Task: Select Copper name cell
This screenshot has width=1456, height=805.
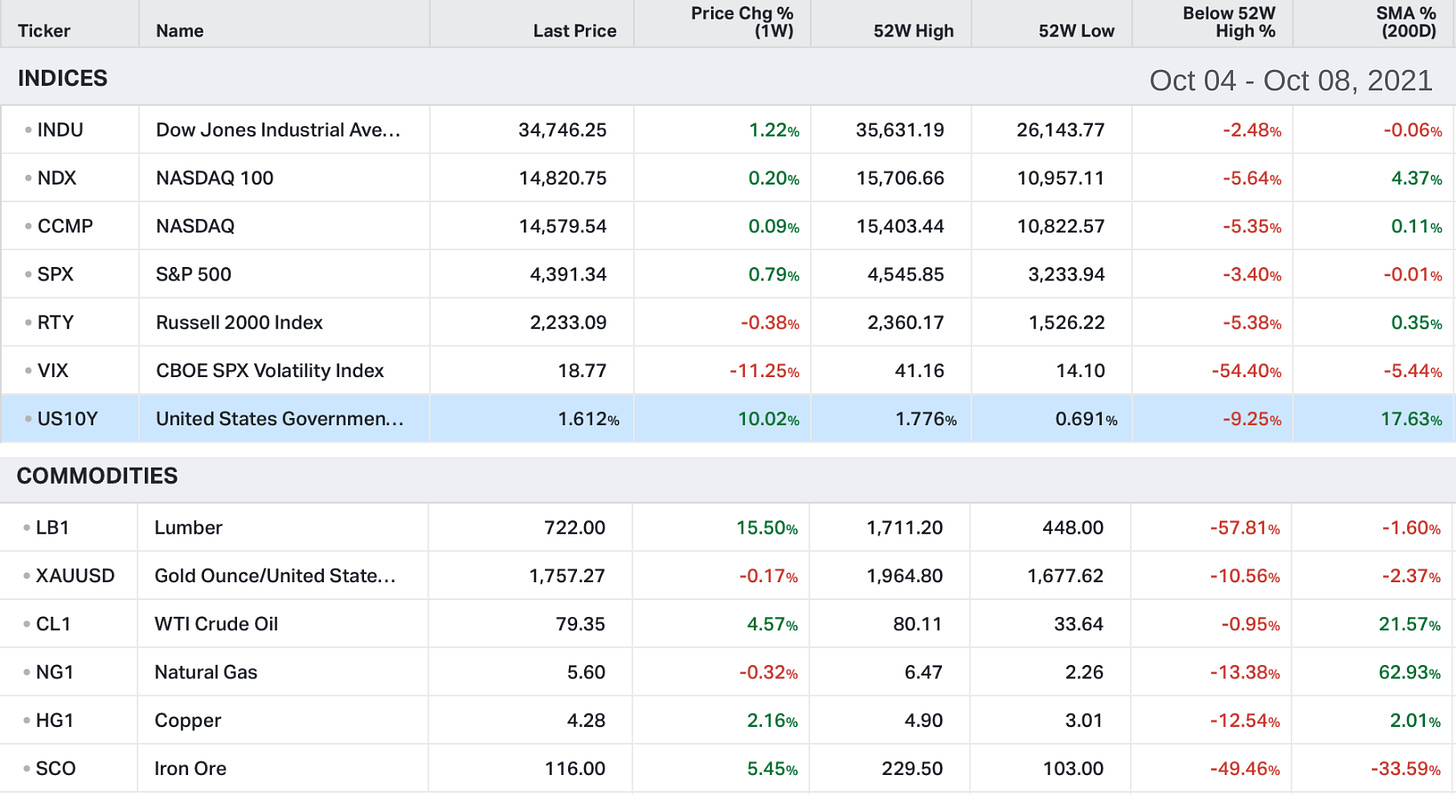Action: [188, 720]
